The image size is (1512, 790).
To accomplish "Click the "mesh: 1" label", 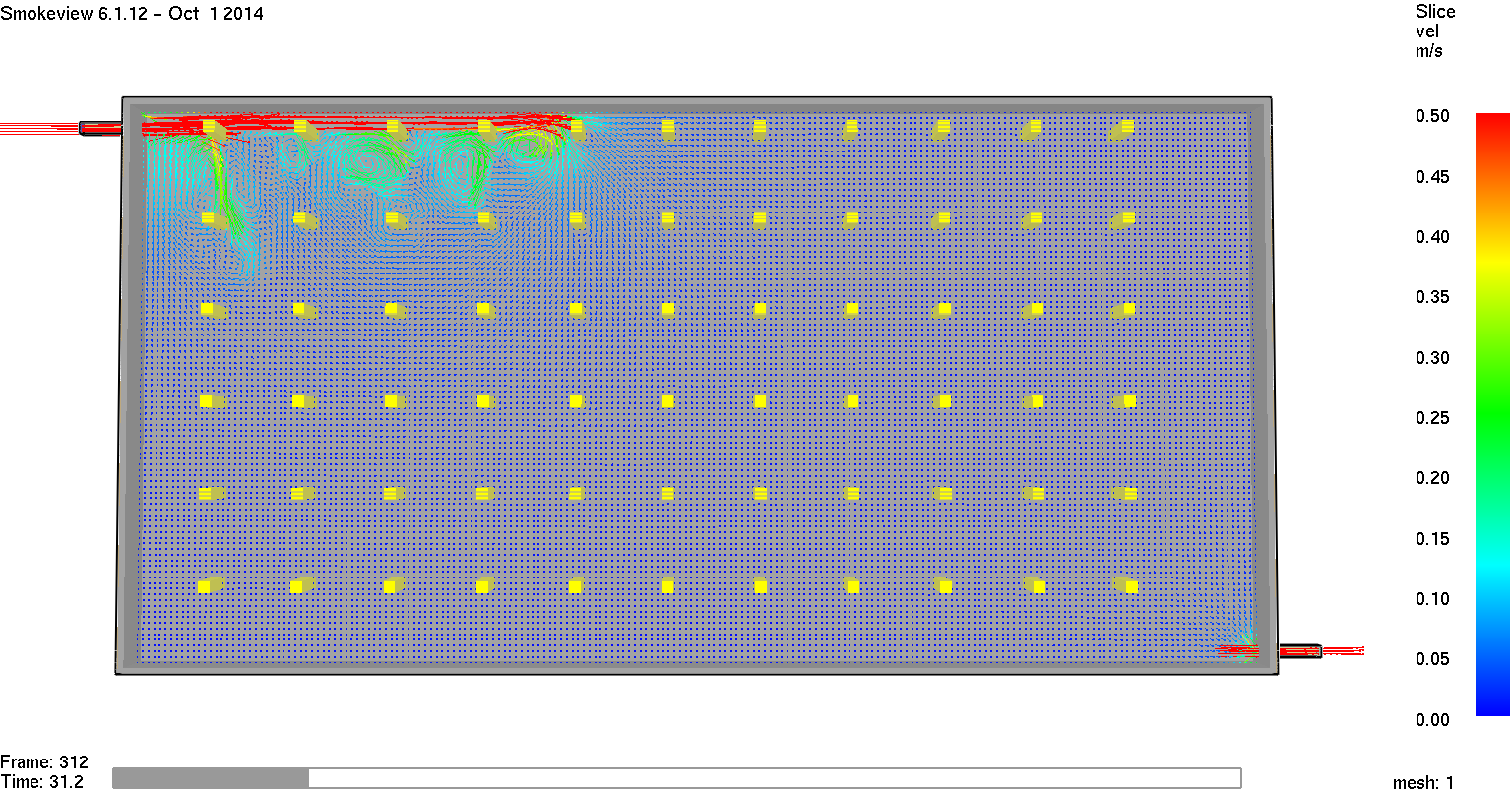I will [1422, 783].
